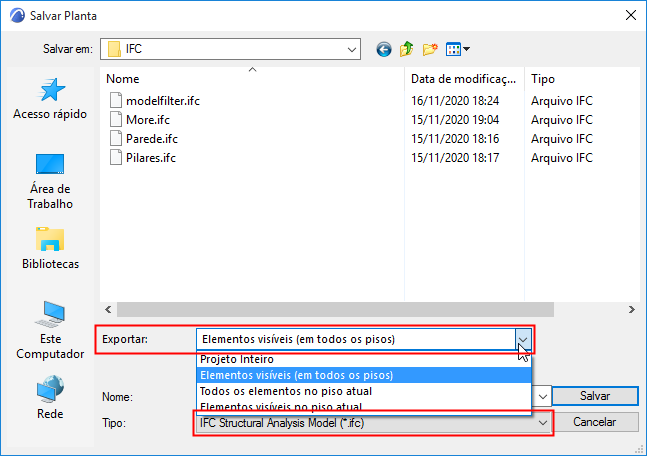Click the horizontal scrollbar thumb
The height and width of the screenshot is (456, 647).
[335, 310]
